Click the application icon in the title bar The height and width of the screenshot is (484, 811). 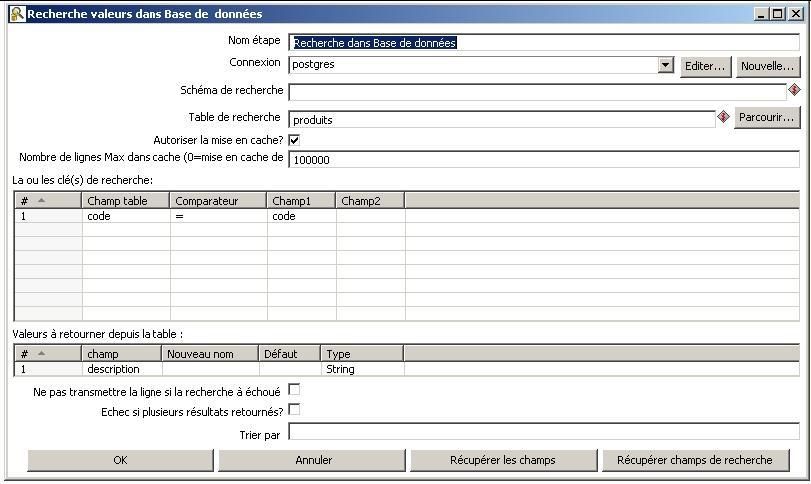[16, 14]
